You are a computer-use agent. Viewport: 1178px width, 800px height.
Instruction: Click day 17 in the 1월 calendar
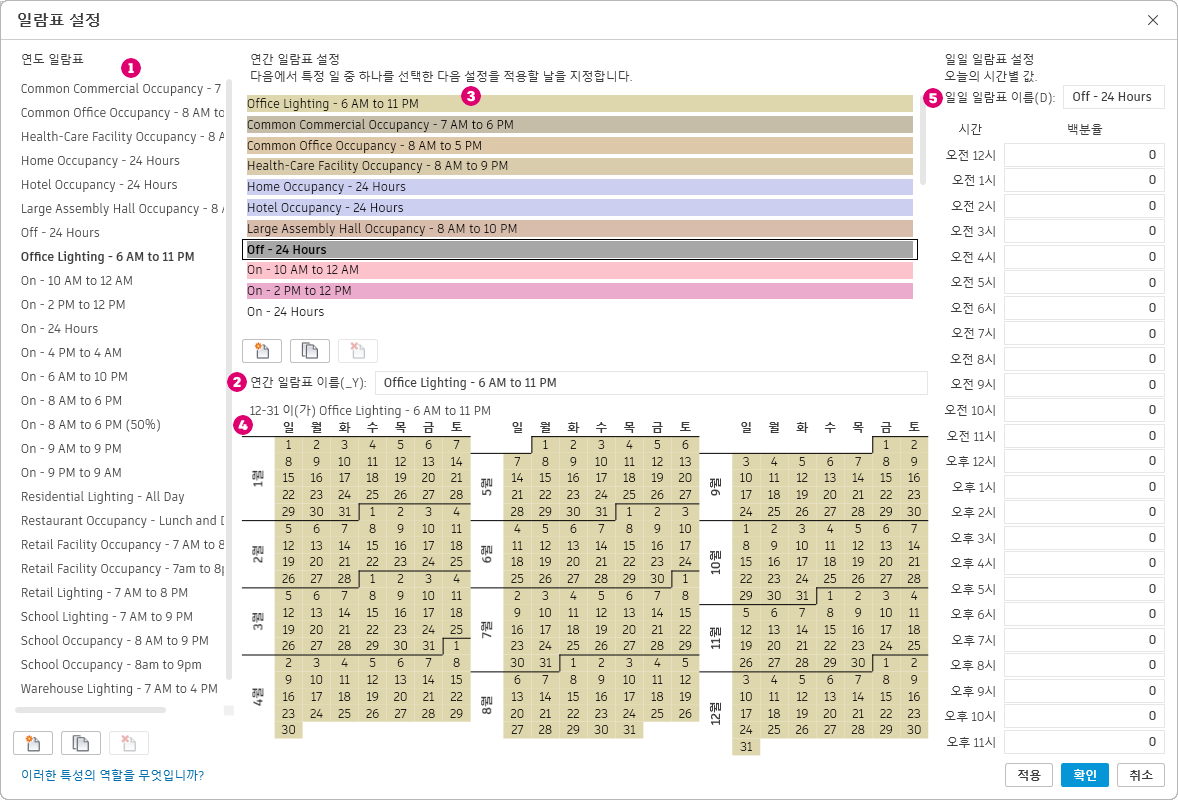tap(344, 478)
